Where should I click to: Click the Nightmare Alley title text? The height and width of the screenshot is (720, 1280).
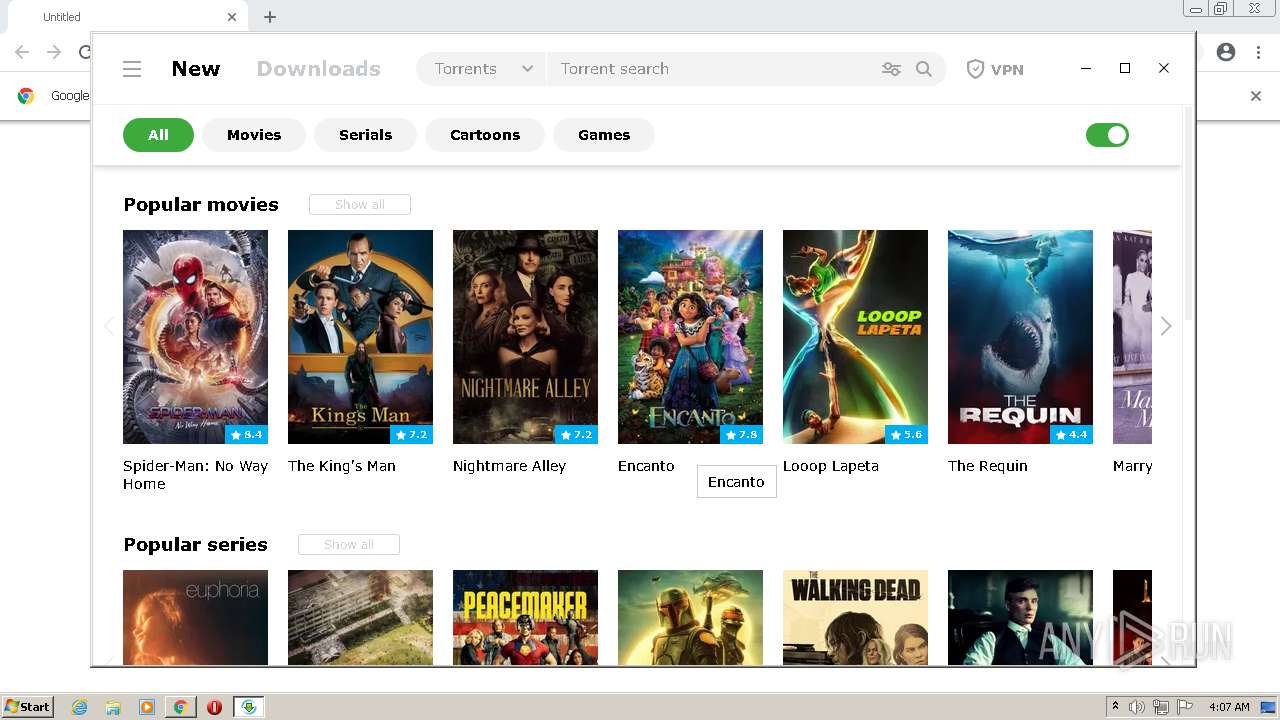tap(509, 466)
